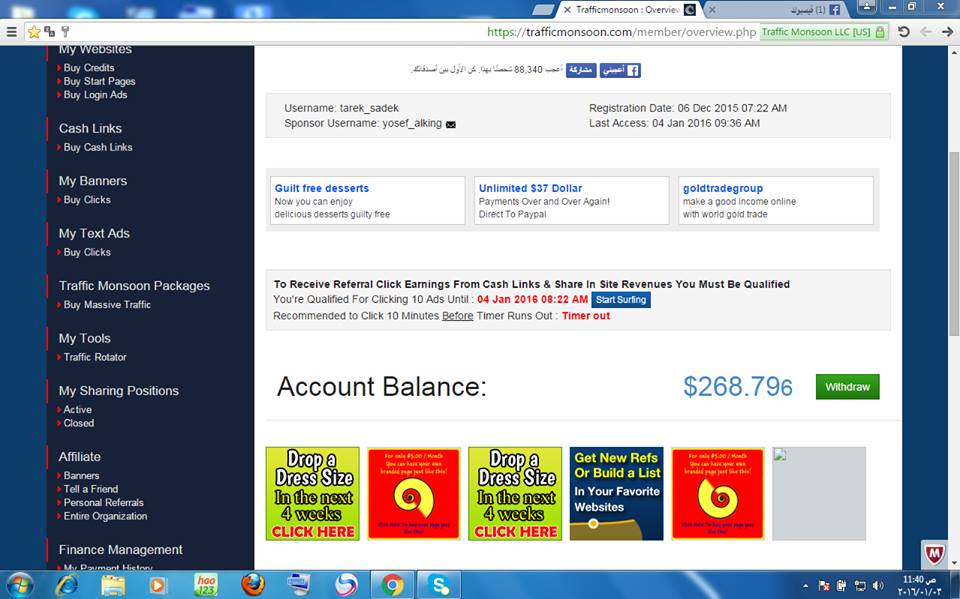Click the Chrome user profile icon

[867, 7]
